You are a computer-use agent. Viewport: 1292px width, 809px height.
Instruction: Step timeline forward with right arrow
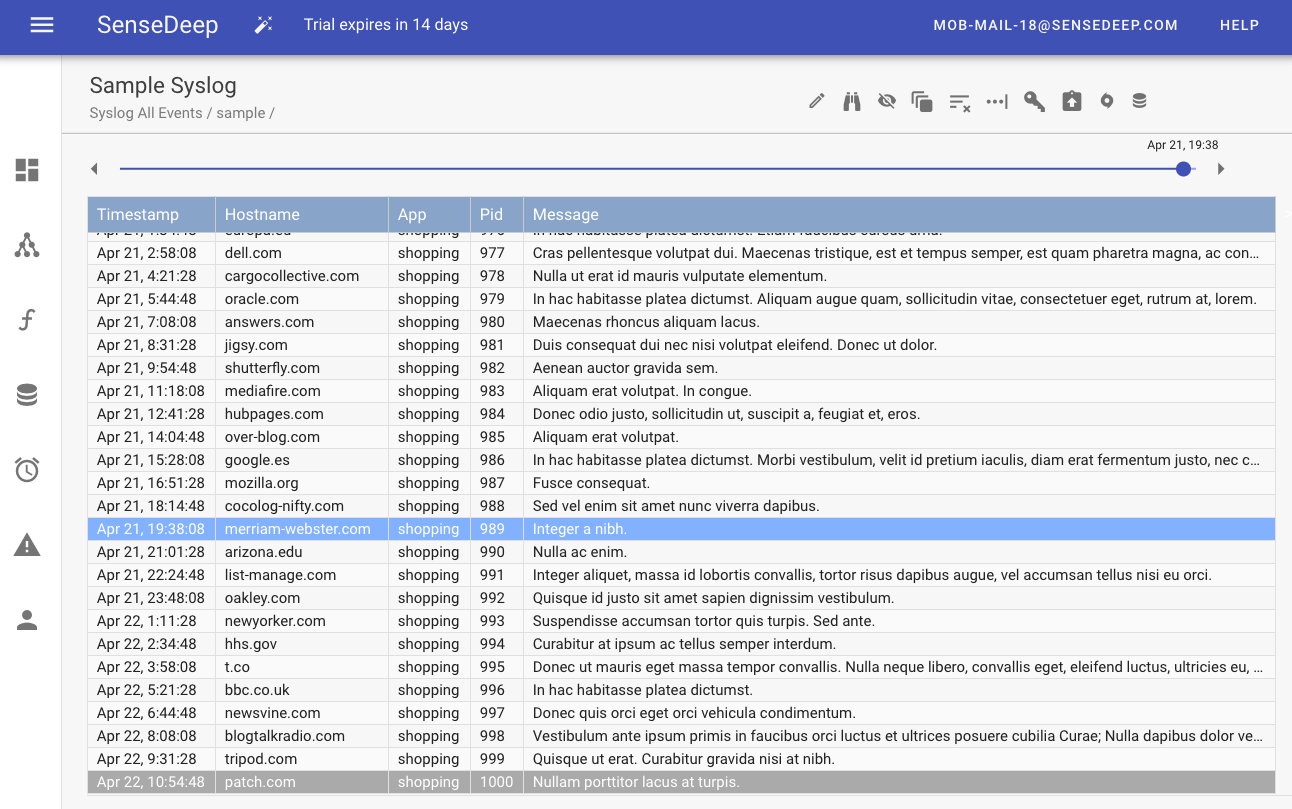[x=1221, y=169]
